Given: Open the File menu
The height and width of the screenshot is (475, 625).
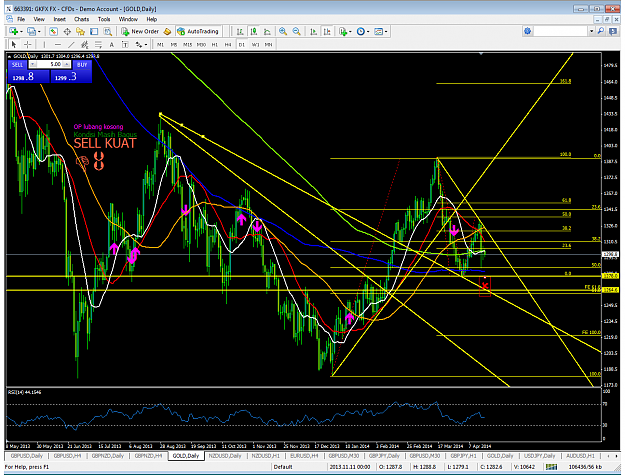Looking at the screenshot, I should click(21, 19).
